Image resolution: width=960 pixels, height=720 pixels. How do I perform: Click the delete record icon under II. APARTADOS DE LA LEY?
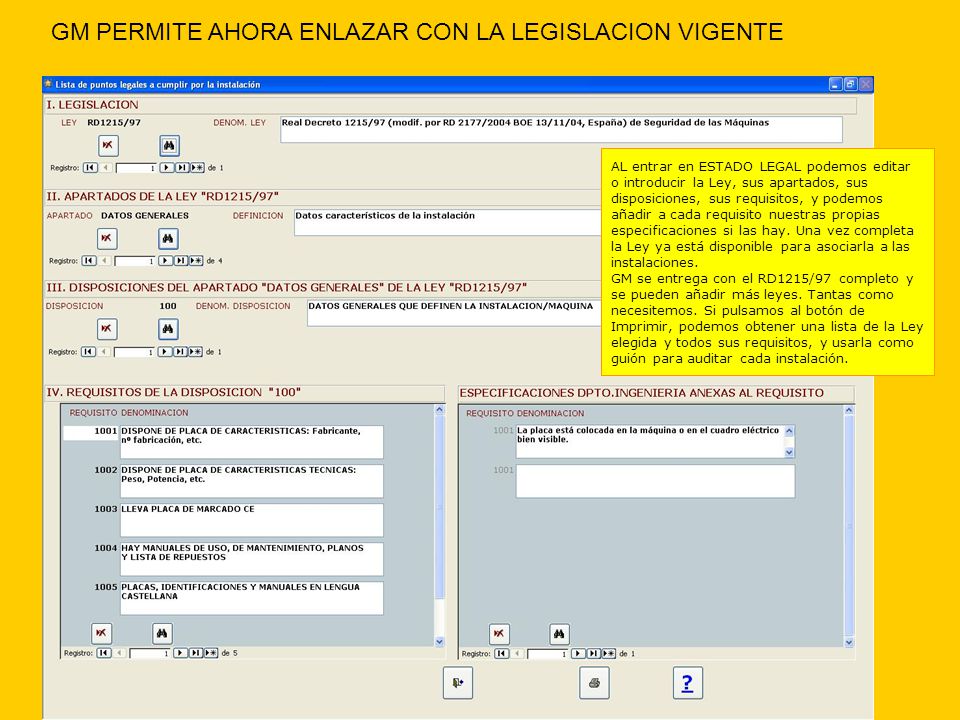(x=107, y=238)
